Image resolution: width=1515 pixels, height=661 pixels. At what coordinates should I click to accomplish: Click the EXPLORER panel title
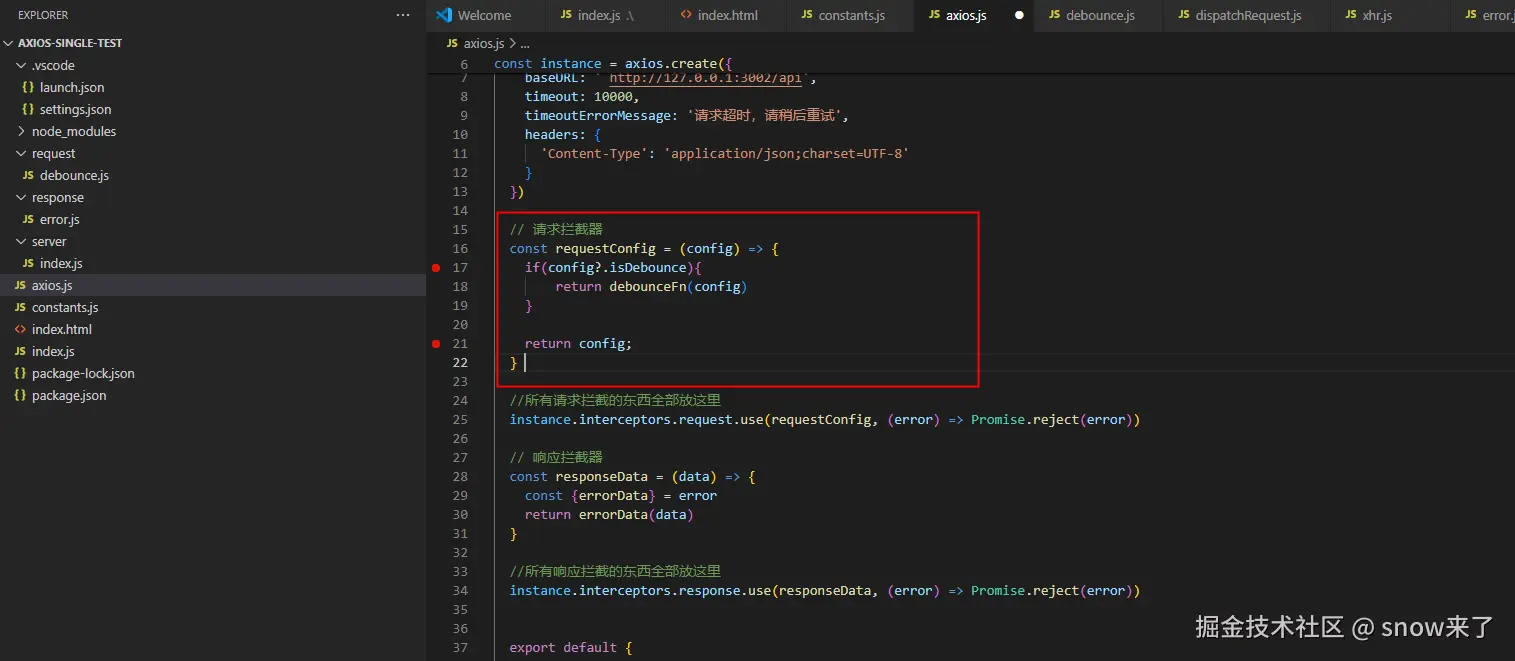click(44, 15)
